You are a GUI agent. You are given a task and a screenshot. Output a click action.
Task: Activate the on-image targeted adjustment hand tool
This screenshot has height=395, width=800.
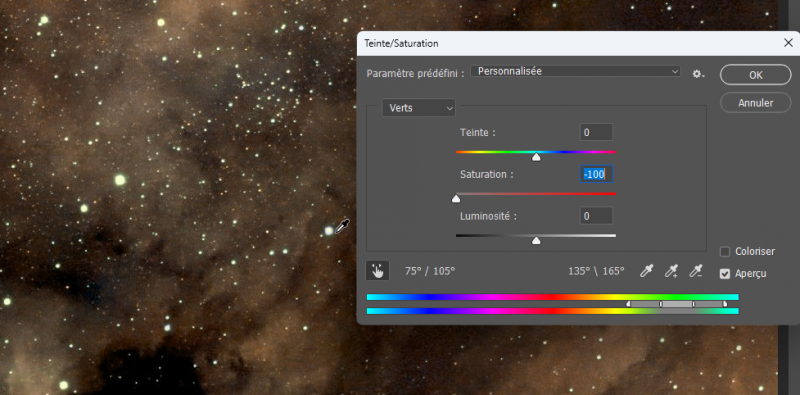(x=378, y=270)
